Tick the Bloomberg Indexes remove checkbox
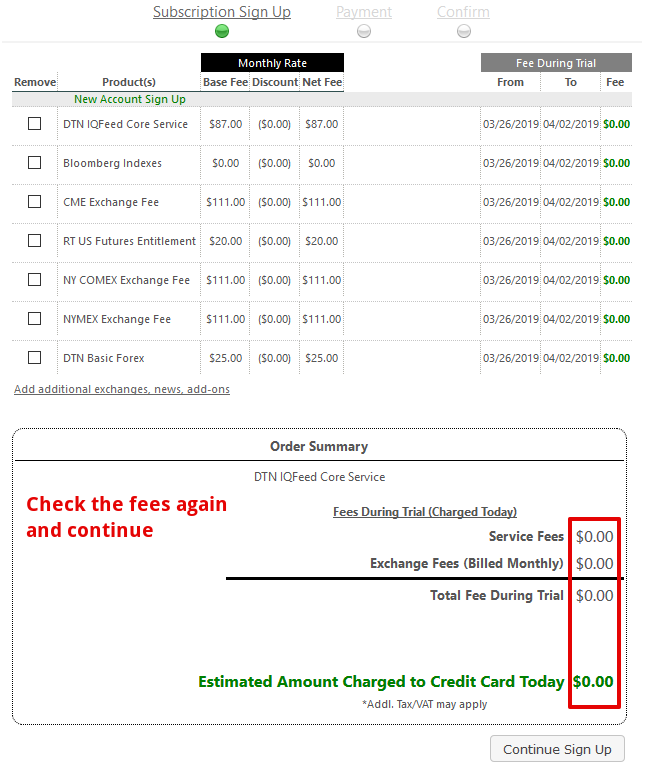 pos(35,163)
